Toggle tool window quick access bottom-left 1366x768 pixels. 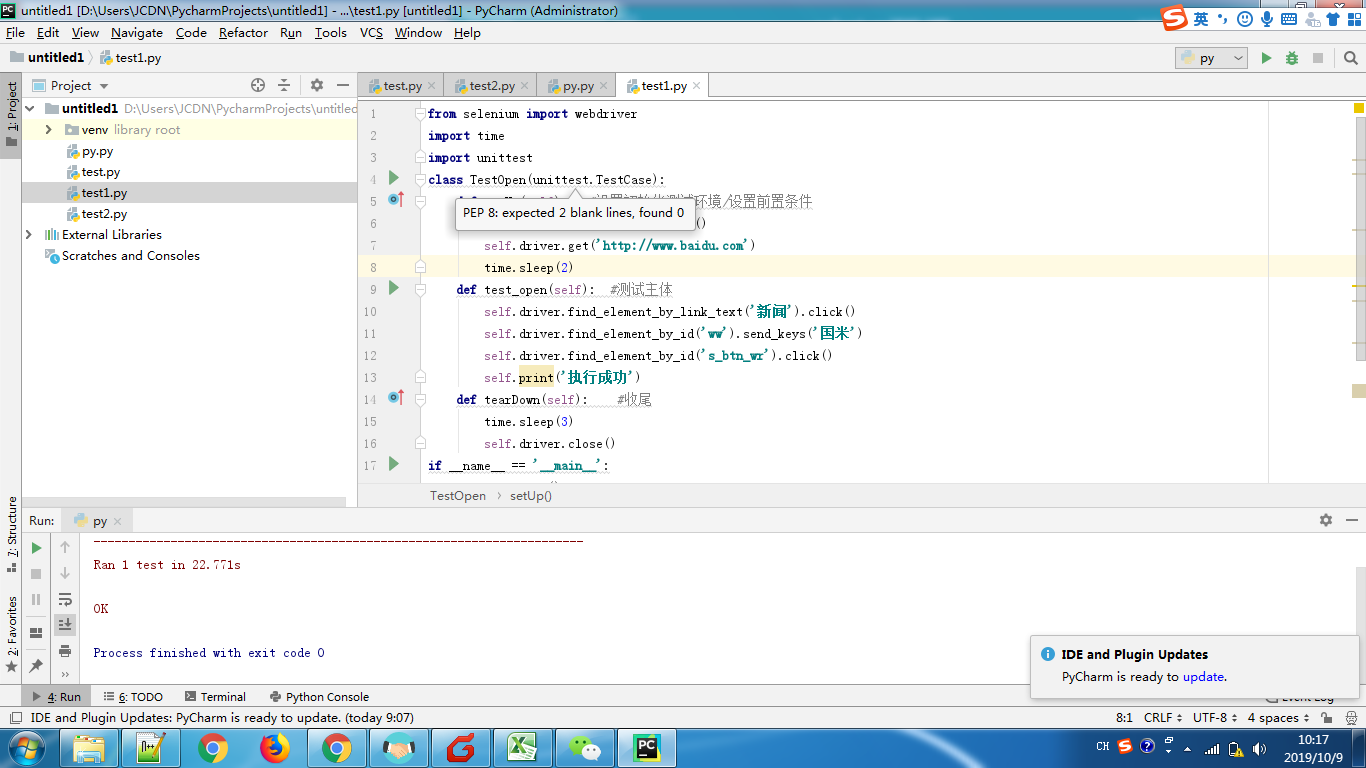16,718
